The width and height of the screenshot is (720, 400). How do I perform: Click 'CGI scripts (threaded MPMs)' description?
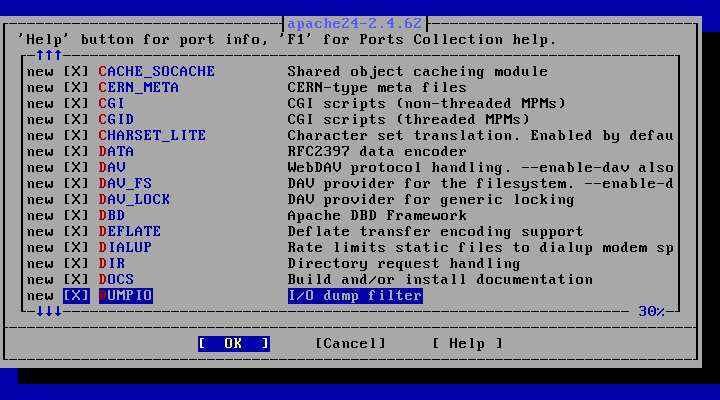pos(409,119)
